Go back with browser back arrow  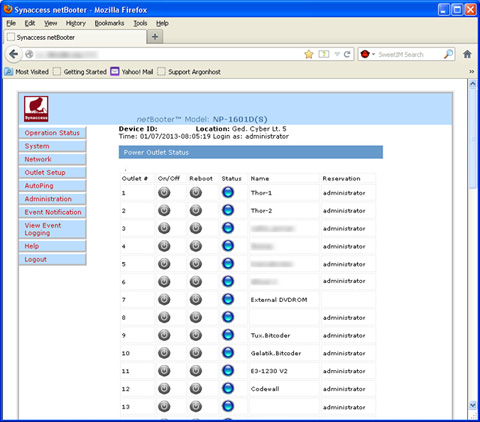(14, 54)
